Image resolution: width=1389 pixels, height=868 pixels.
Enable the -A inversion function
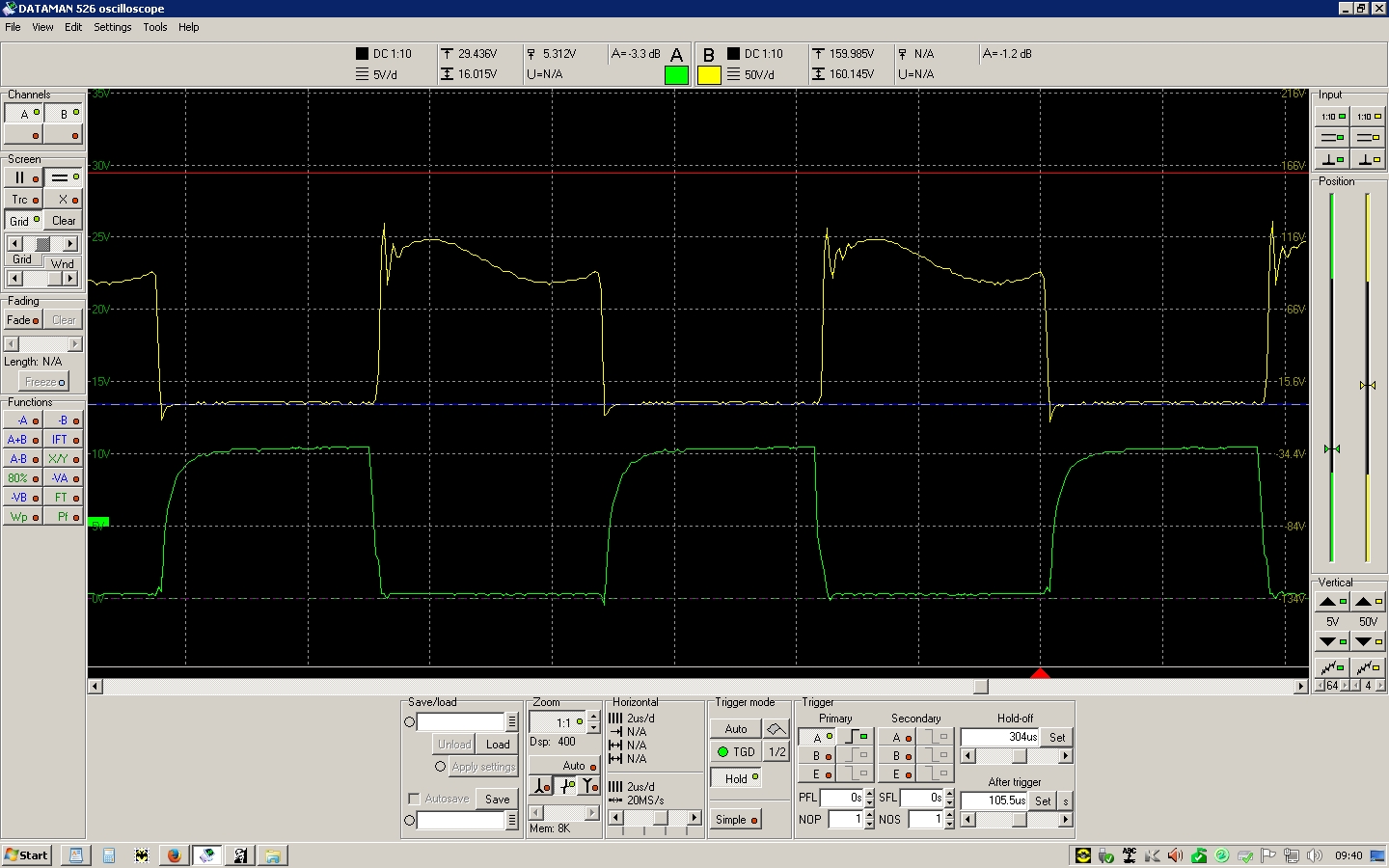pyautogui.click(x=23, y=420)
